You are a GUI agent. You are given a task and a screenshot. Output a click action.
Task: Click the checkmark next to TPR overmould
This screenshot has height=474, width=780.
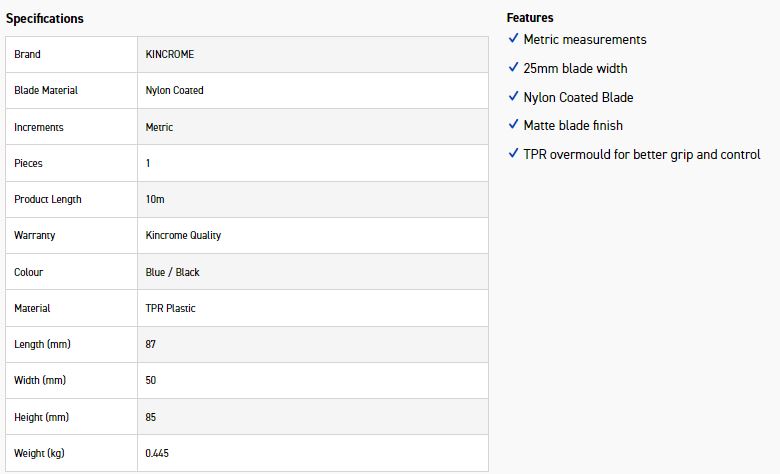point(513,154)
